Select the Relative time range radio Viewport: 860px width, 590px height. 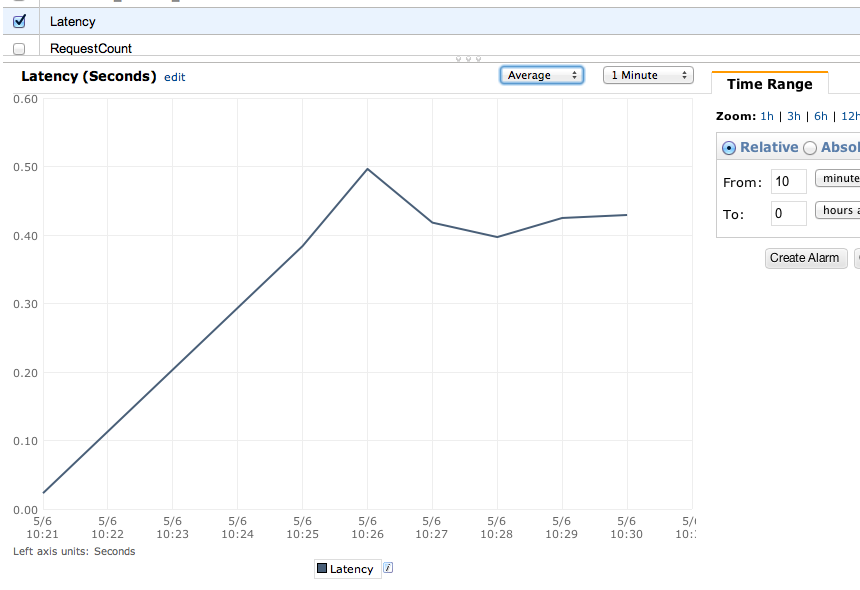728,148
